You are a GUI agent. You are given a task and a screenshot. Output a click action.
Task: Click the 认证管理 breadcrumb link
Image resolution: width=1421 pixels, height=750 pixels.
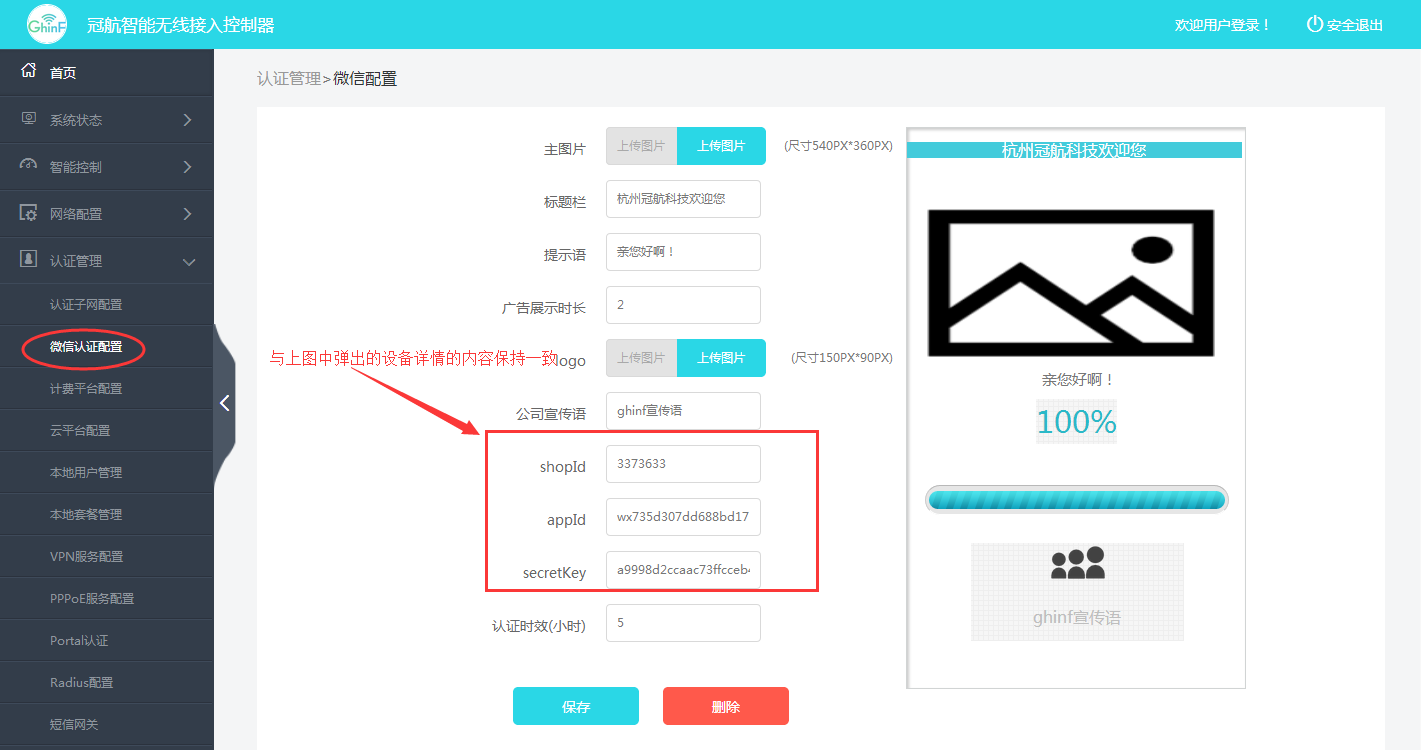tap(289, 78)
